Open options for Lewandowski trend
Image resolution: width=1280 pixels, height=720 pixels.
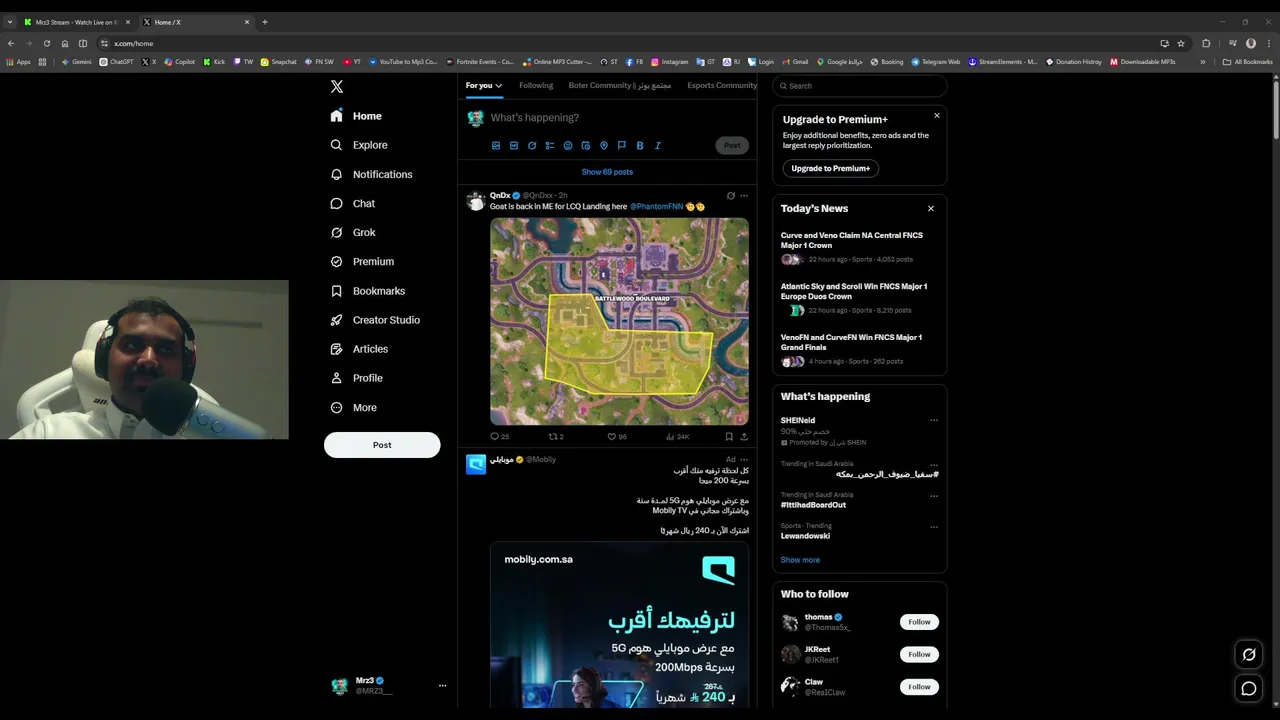[934, 526]
